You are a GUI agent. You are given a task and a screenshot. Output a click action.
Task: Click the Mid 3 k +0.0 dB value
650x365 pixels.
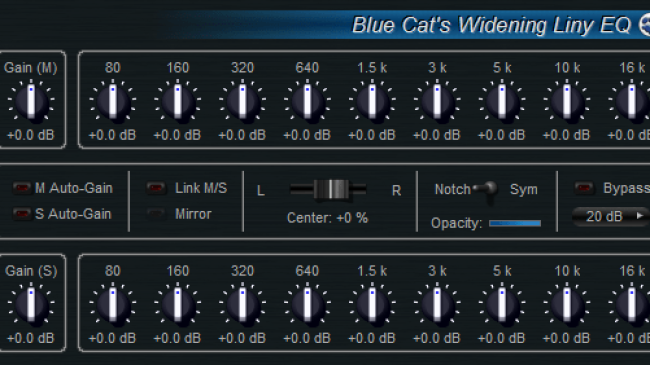pyautogui.click(x=437, y=135)
